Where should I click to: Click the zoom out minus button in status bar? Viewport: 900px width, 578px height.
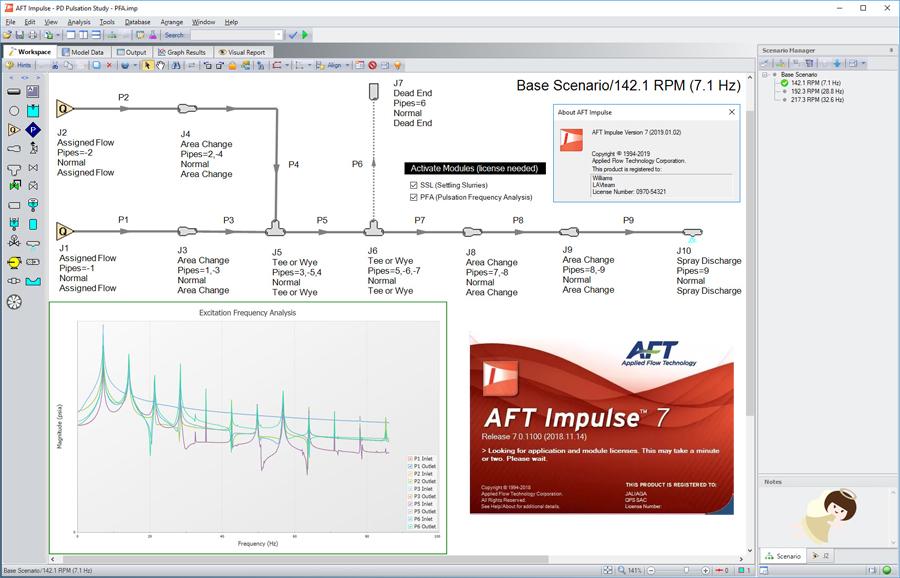651,571
